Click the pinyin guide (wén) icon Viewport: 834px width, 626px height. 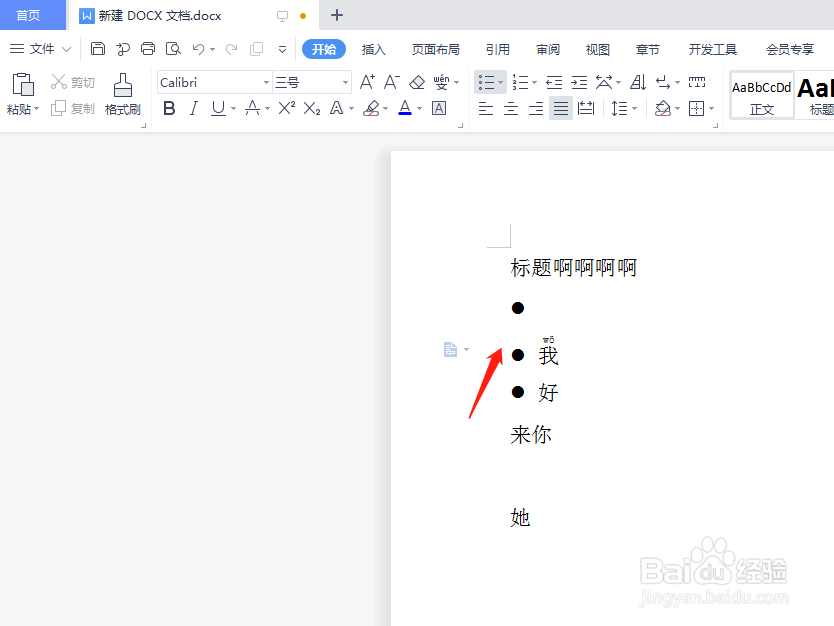(441, 81)
